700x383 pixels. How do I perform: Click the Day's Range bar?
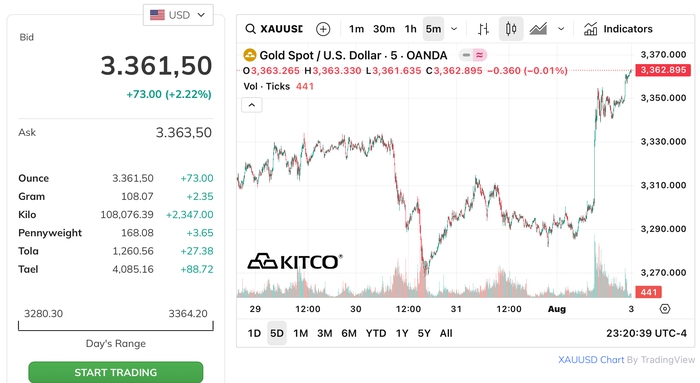116,326
